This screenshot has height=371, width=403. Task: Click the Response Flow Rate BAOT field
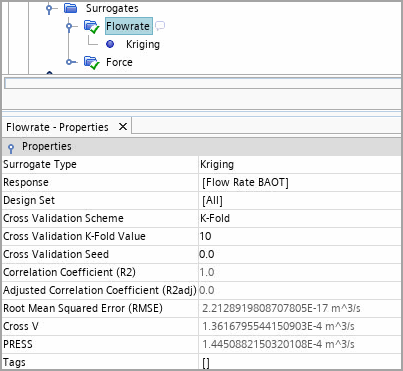click(x=300, y=182)
